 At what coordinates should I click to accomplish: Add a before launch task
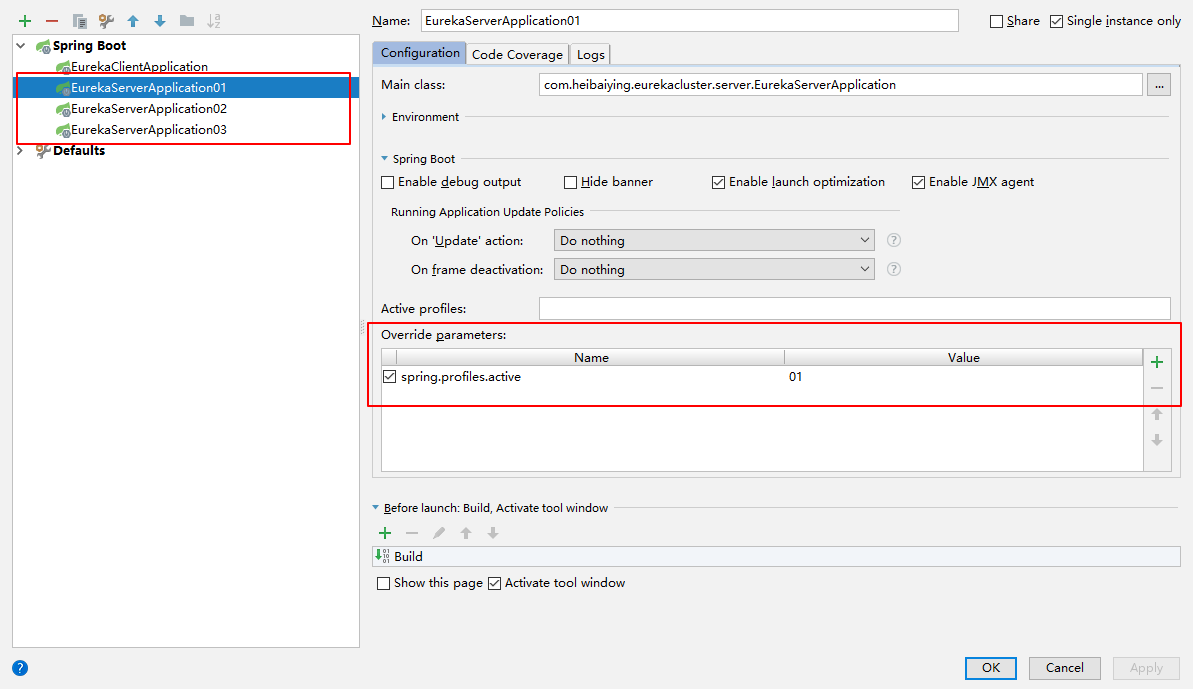[385, 533]
